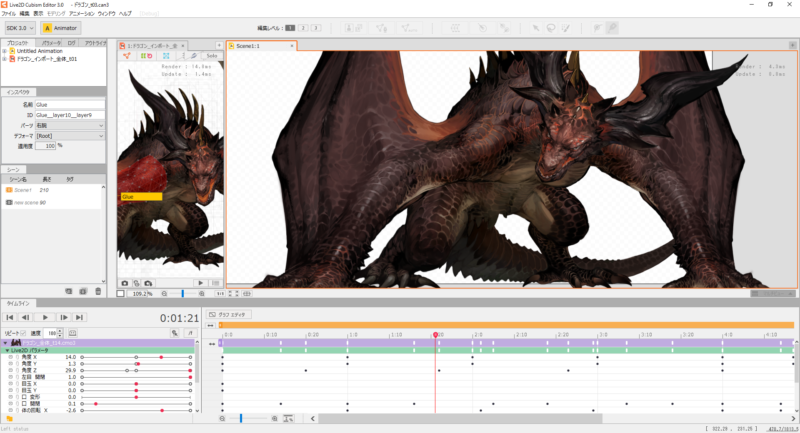This screenshot has height=433, width=800.
Task: Click the plus button beside model tab
Action: tap(219, 45)
